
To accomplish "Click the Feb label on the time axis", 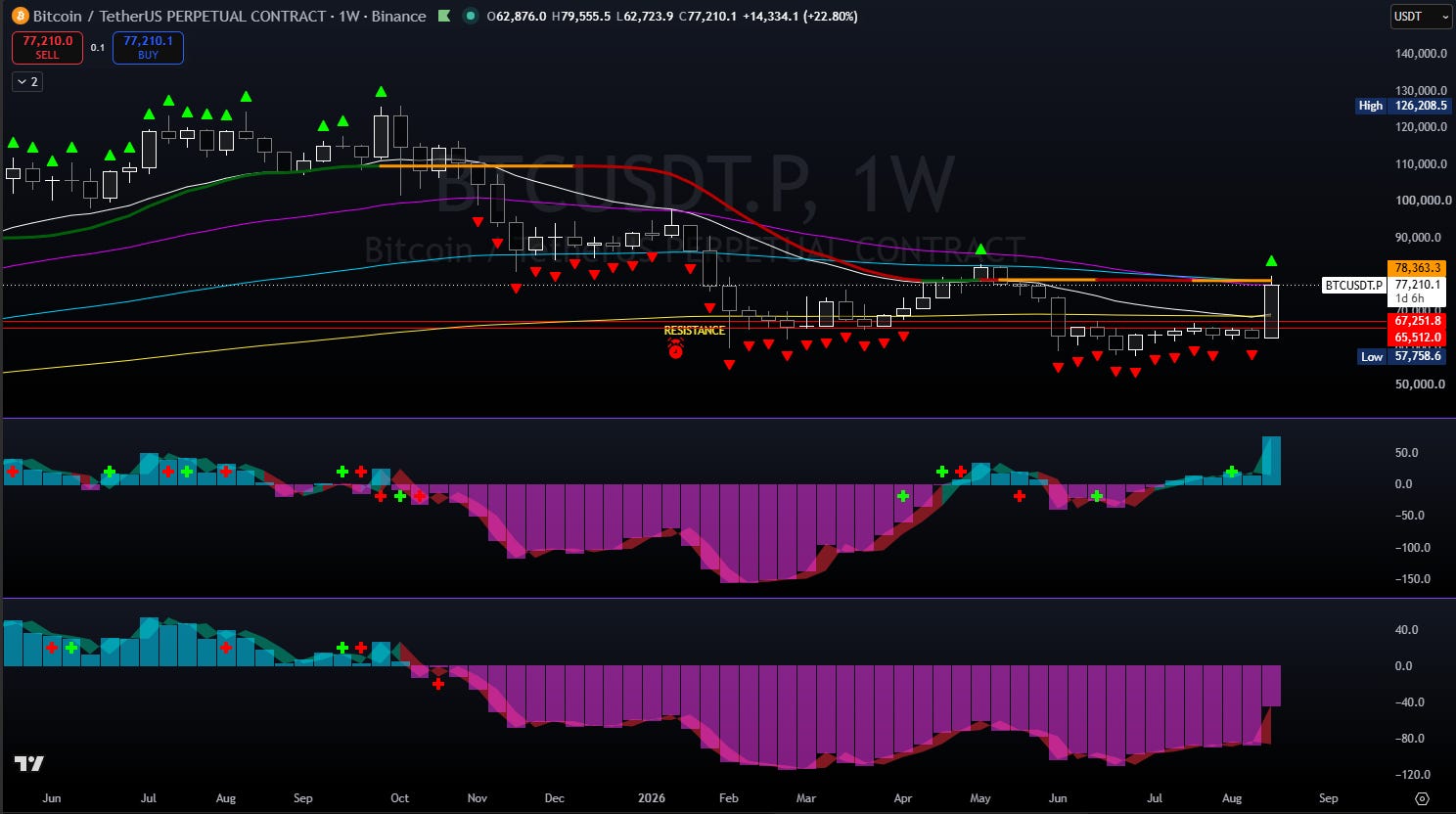I will [x=729, y=798].
